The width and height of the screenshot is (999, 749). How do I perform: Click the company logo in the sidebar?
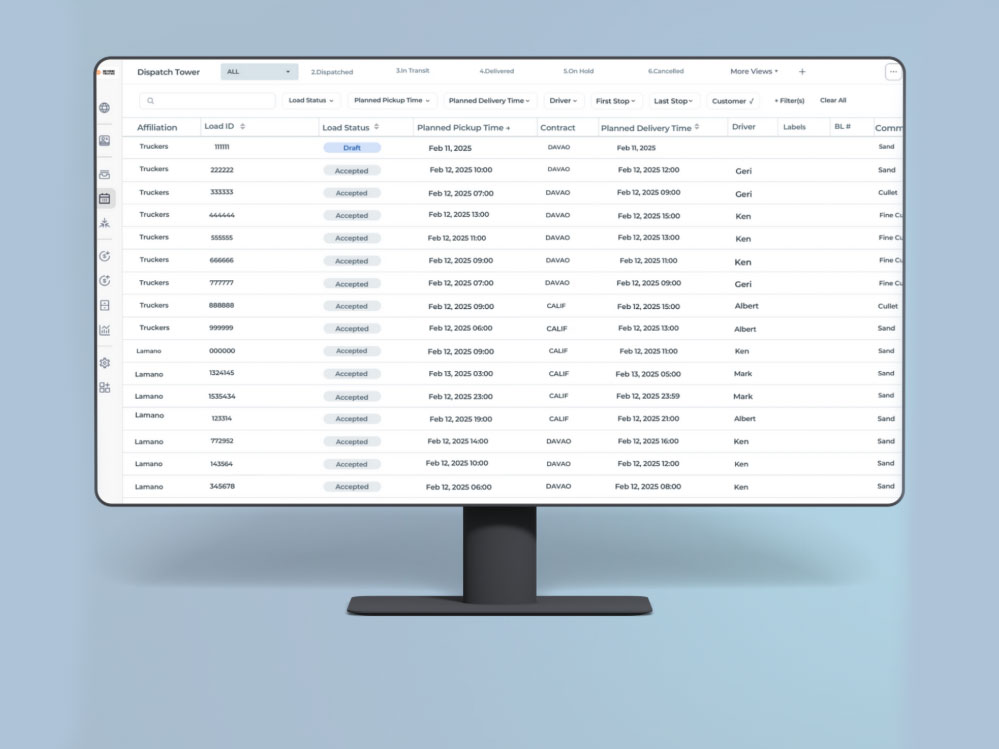(108, 72)
